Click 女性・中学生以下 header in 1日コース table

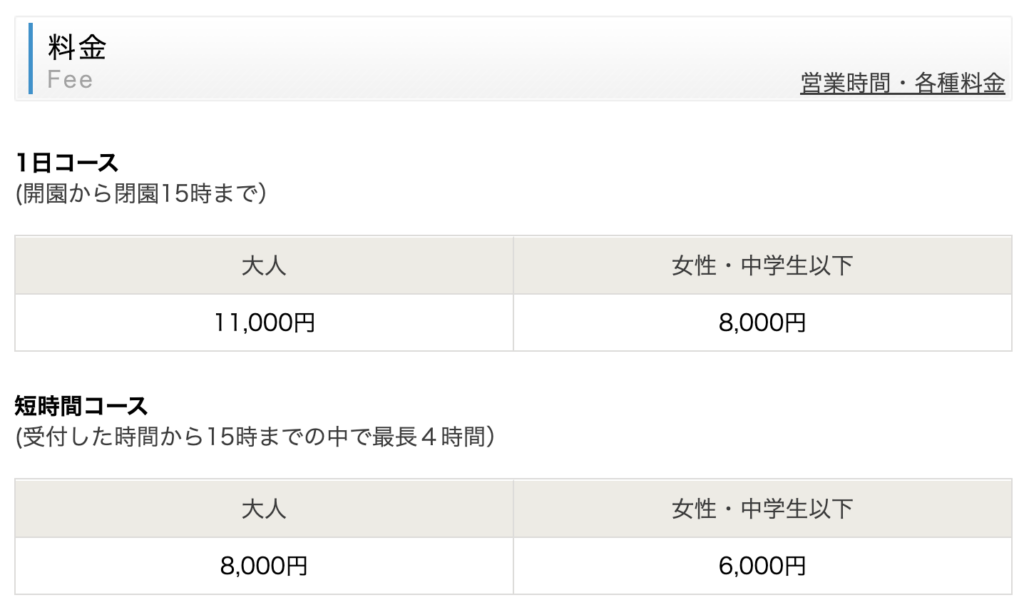(x=762, y=266)
